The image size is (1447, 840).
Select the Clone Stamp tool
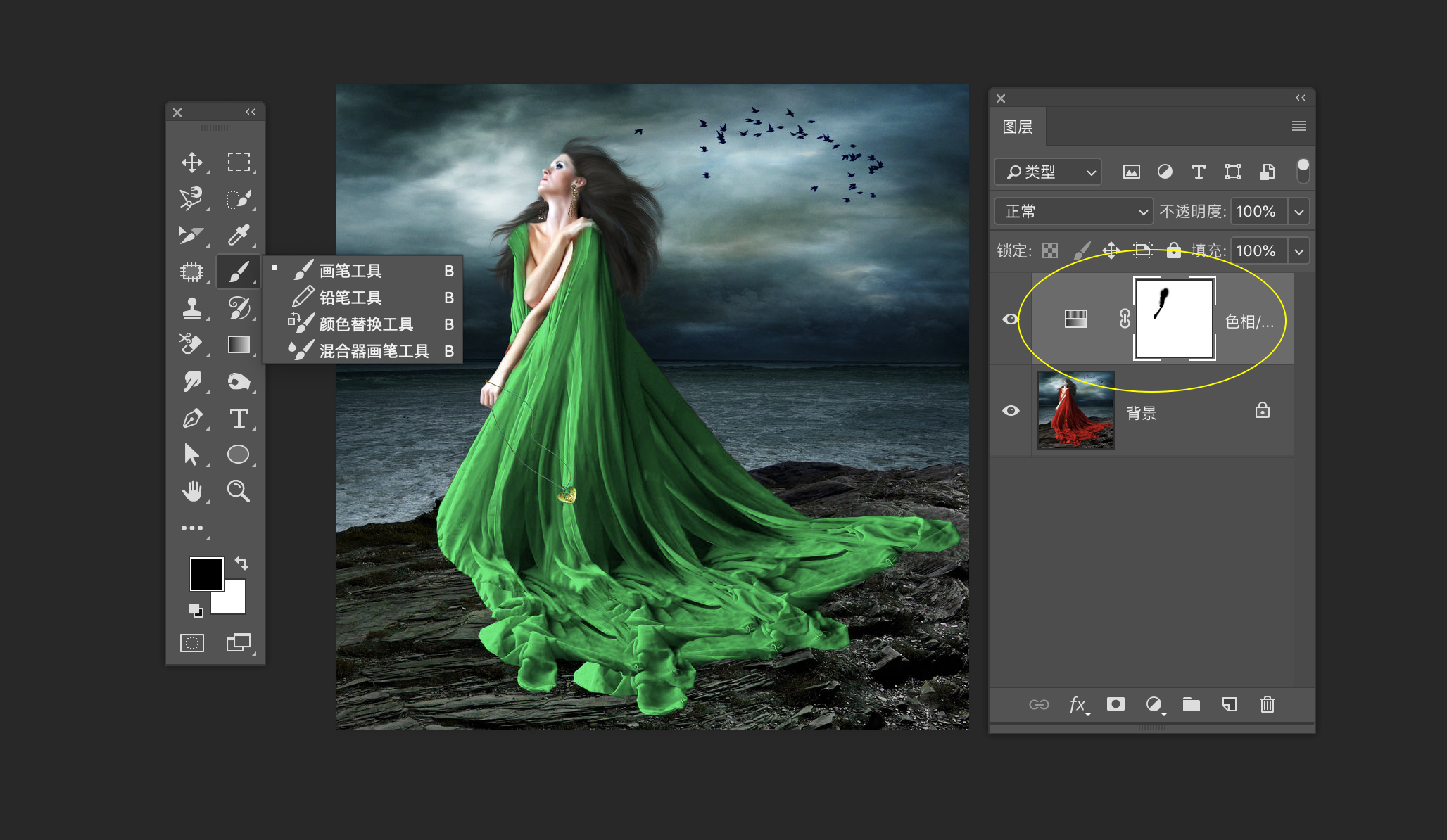(x=191, y=308)
